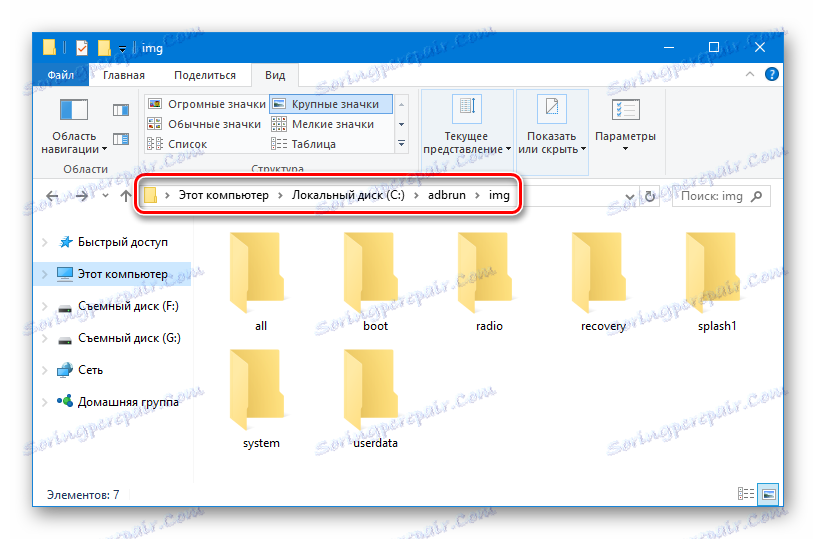Open the Help question mark icon
The height and width of the screenshot is (539, 816).
[x=771, y=74]
